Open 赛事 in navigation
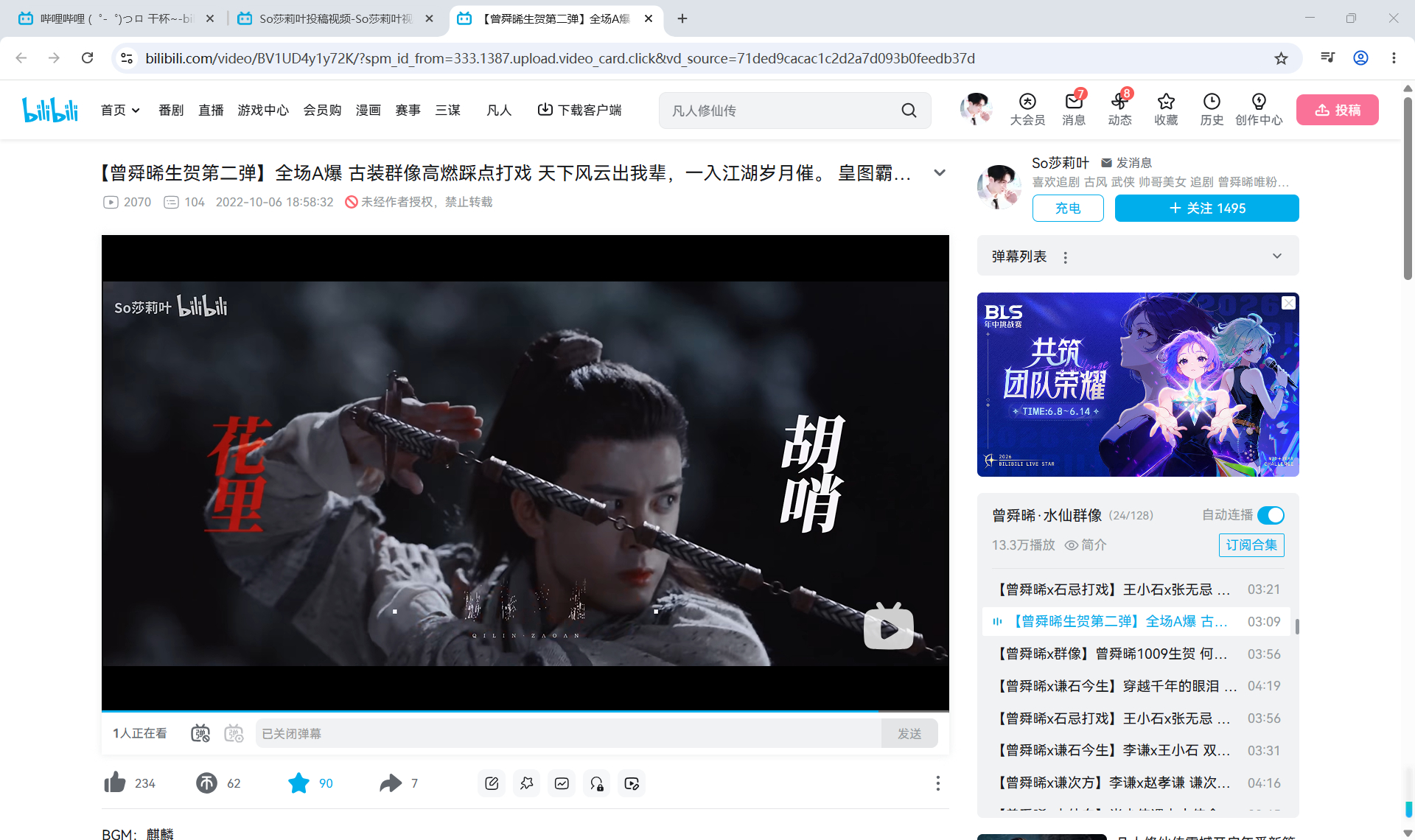Image resolution: width=1415 pixels, height=840 pixels. (x=408, y=110)
